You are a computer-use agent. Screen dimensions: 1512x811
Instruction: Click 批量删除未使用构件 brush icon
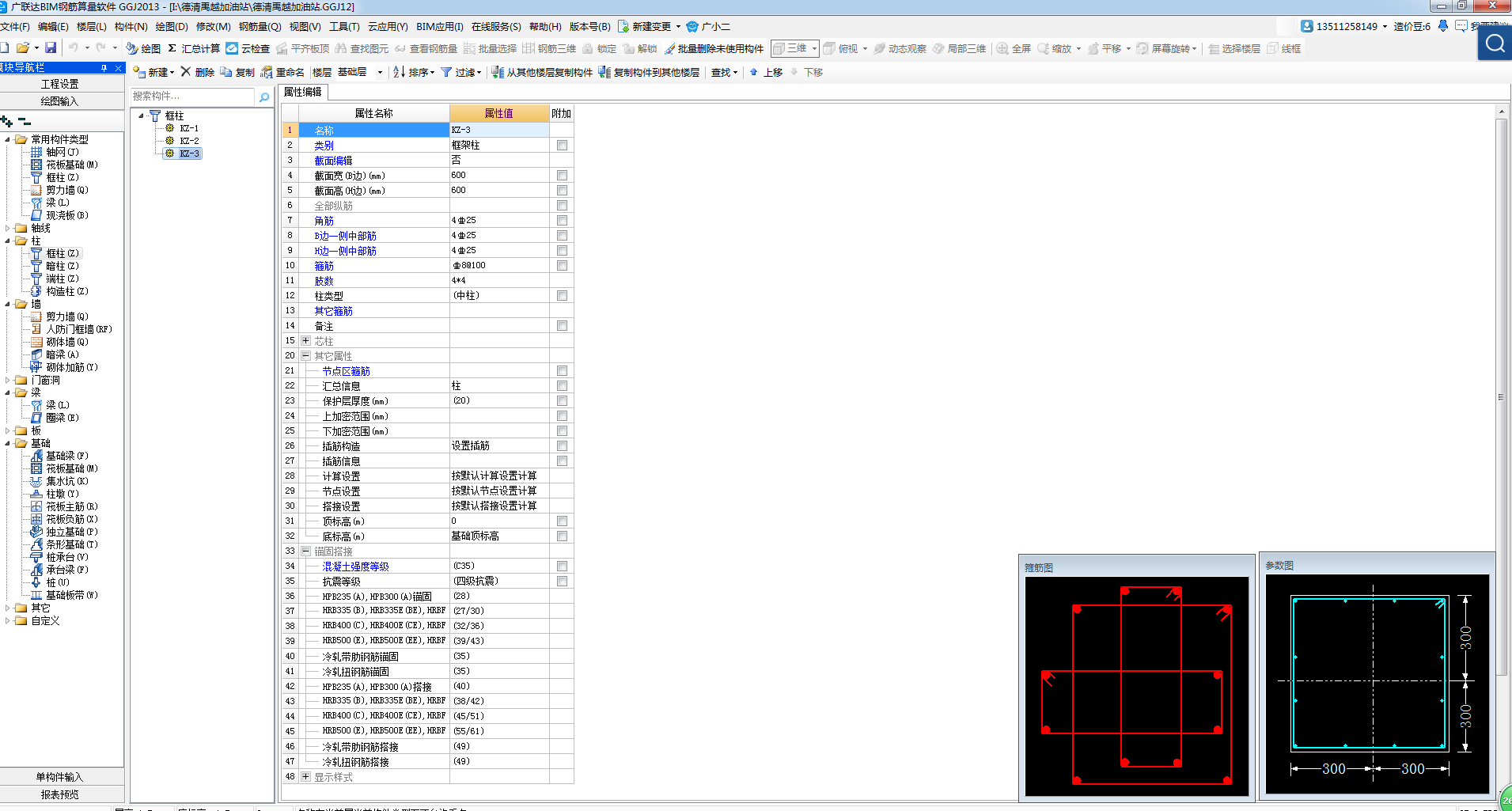click(669, 49)
